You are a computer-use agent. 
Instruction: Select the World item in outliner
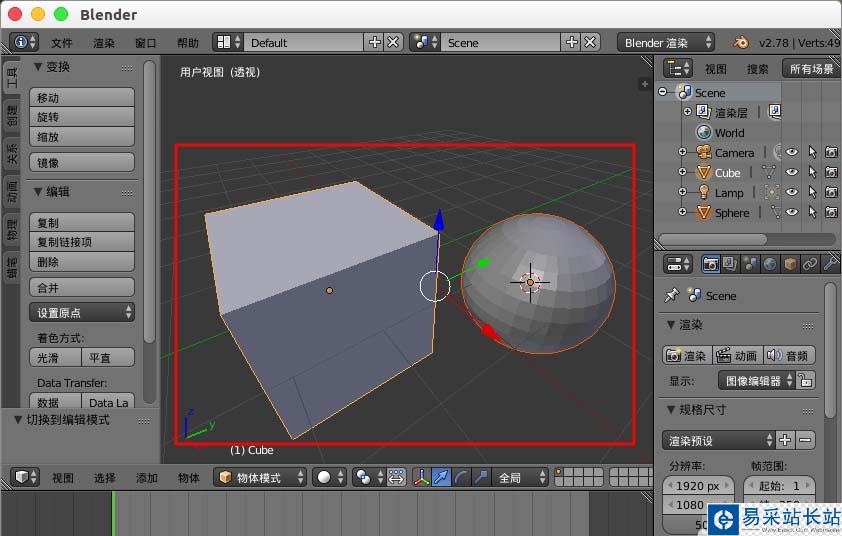pyautogui.click(x=729, y=133)
